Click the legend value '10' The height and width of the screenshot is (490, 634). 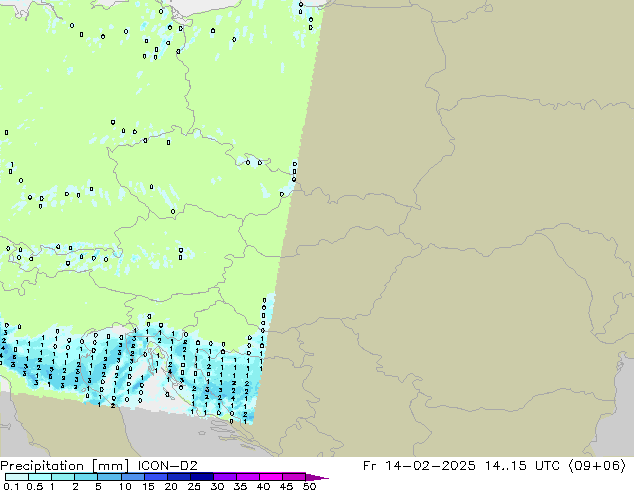click(x=125, y=486)
